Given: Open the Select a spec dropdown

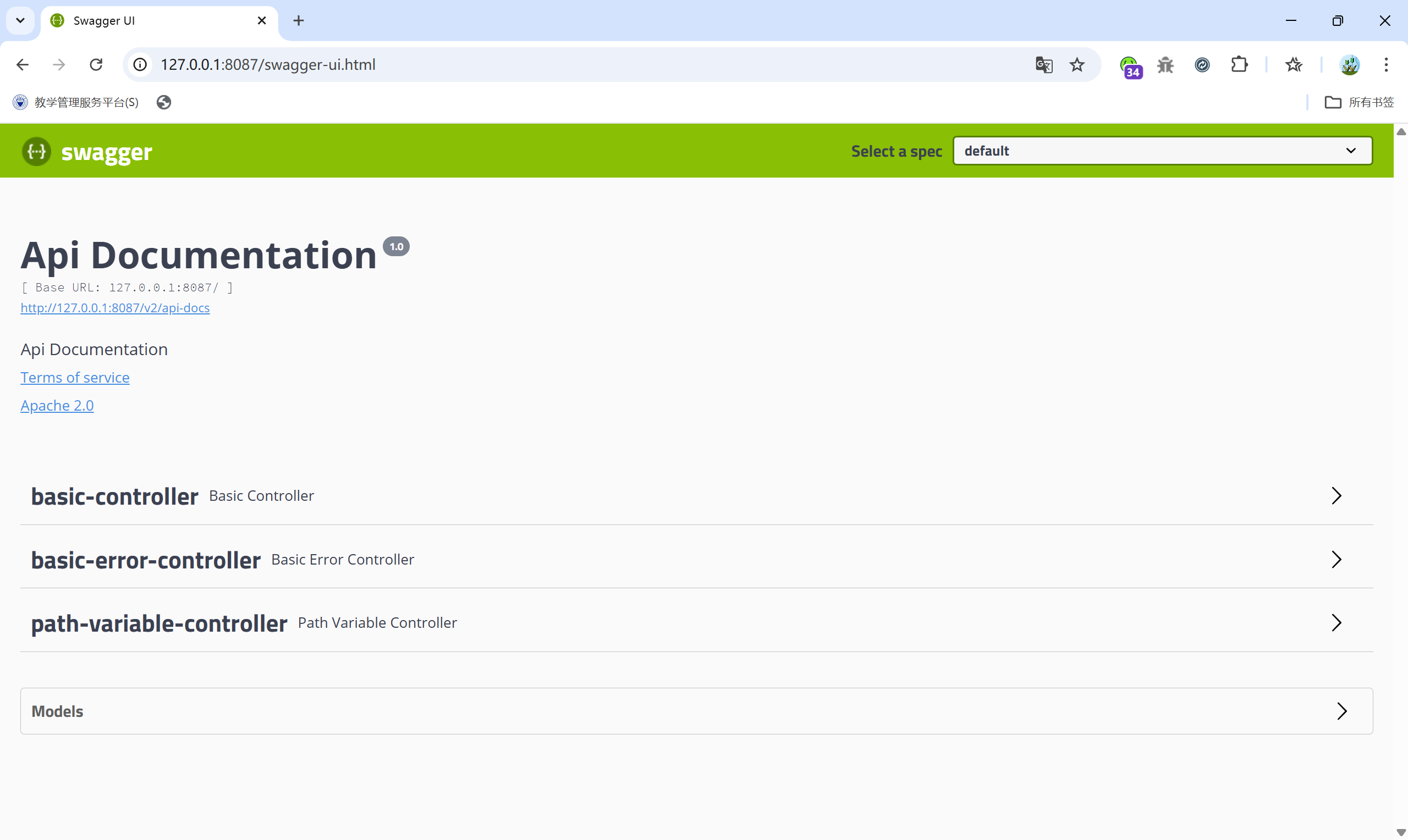Looking at the screenshot, I should [1162, 151].
